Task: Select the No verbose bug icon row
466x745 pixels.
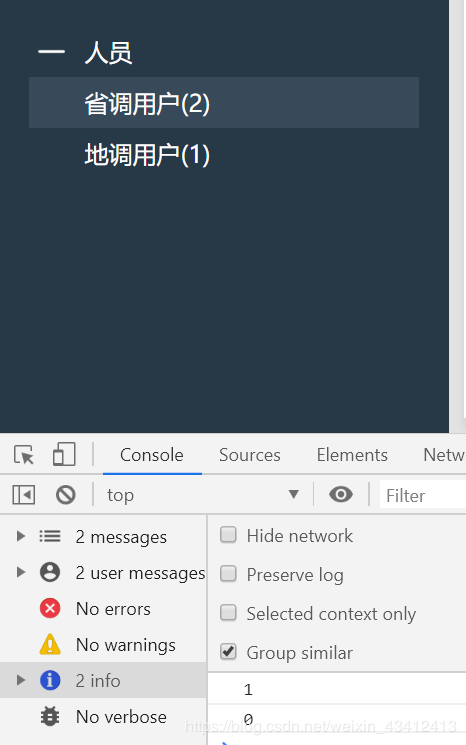Action: (104, 716)
